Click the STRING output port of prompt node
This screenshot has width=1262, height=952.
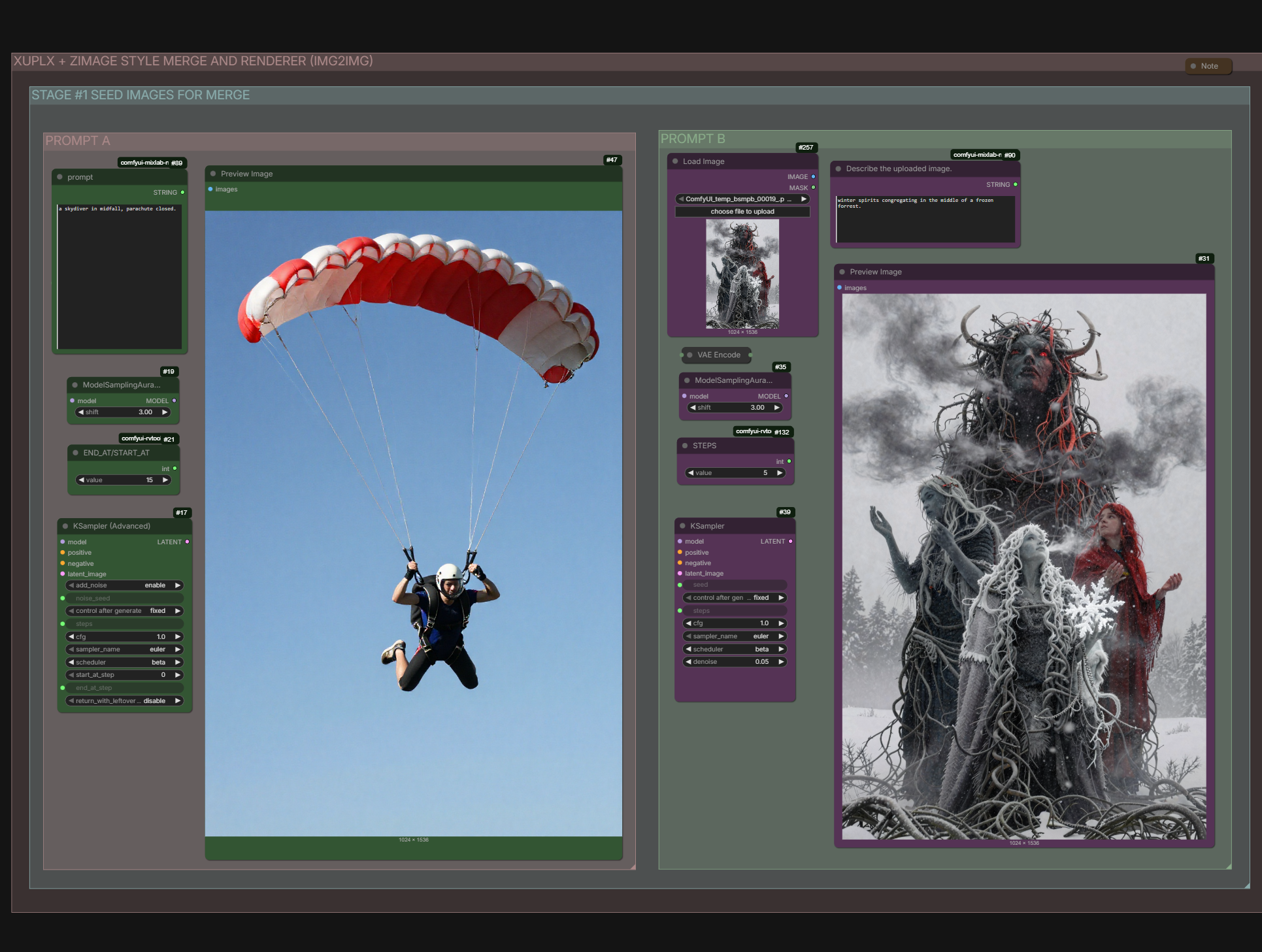click(x=182, y=192)
